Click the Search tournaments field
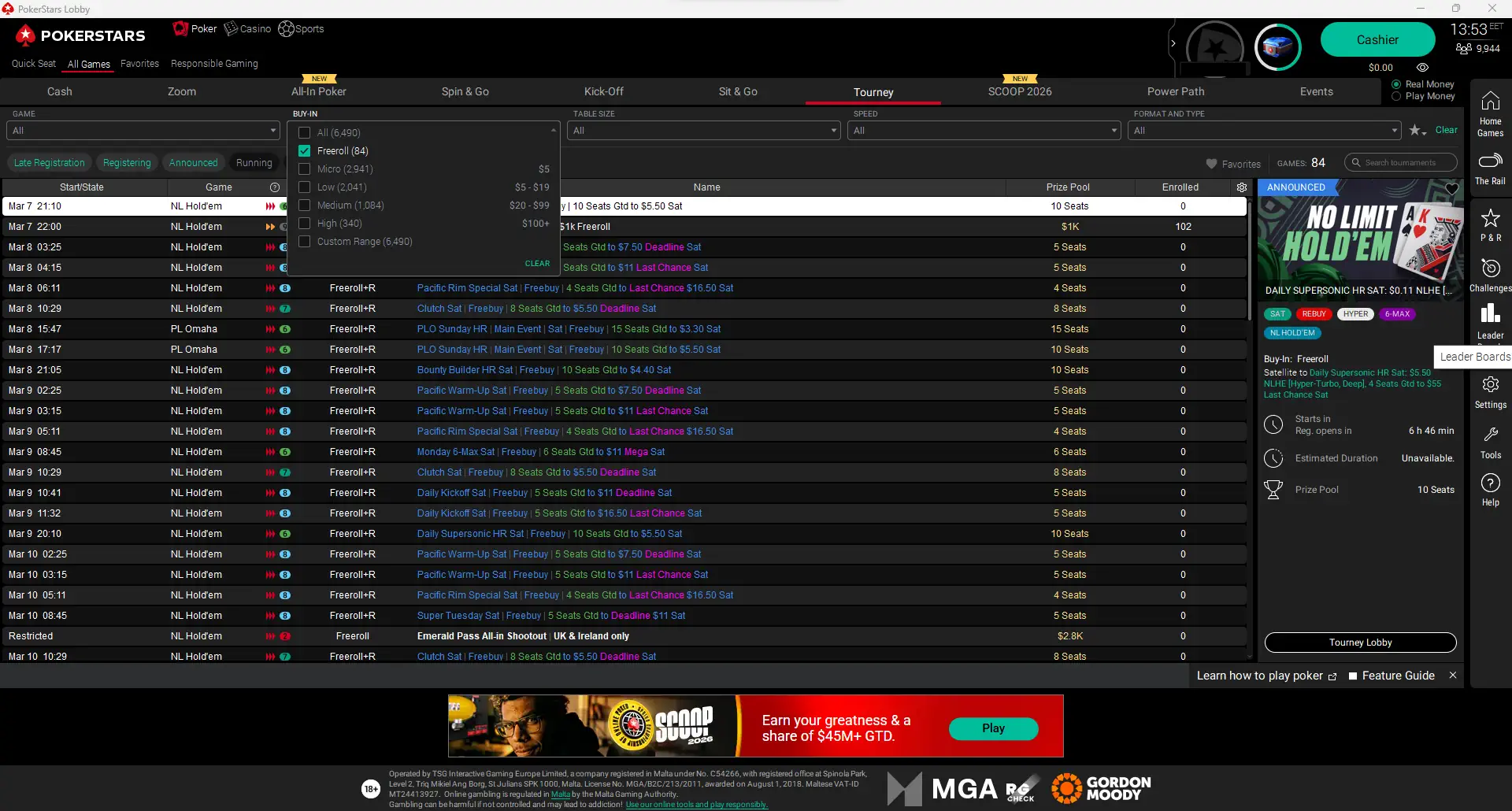Image resolution: width=1512 pixels, height=811 pixels. tap(1400, 162)
